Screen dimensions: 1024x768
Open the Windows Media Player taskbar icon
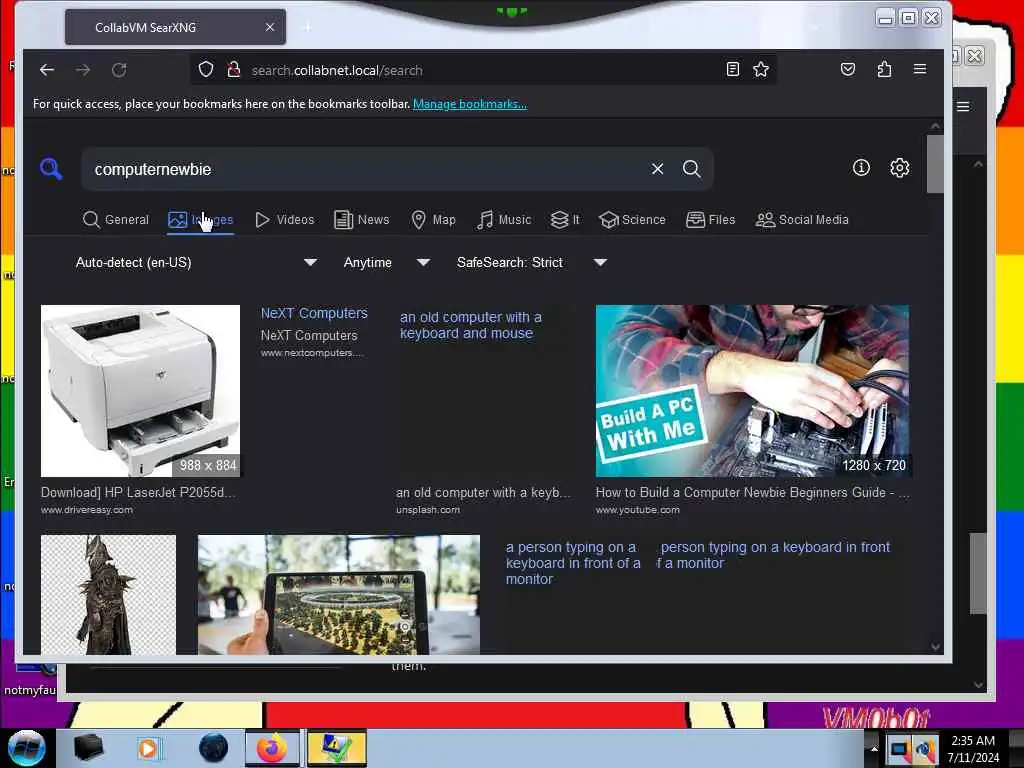(x=148, y=748)
